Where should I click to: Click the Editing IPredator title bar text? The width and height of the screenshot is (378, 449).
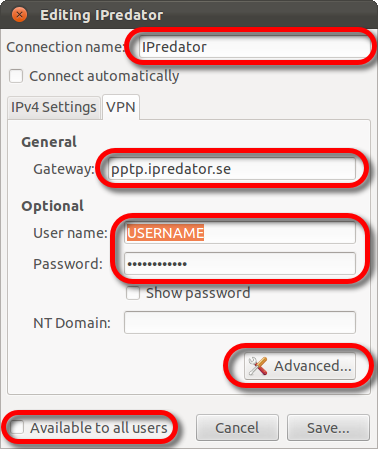[102, 15]
